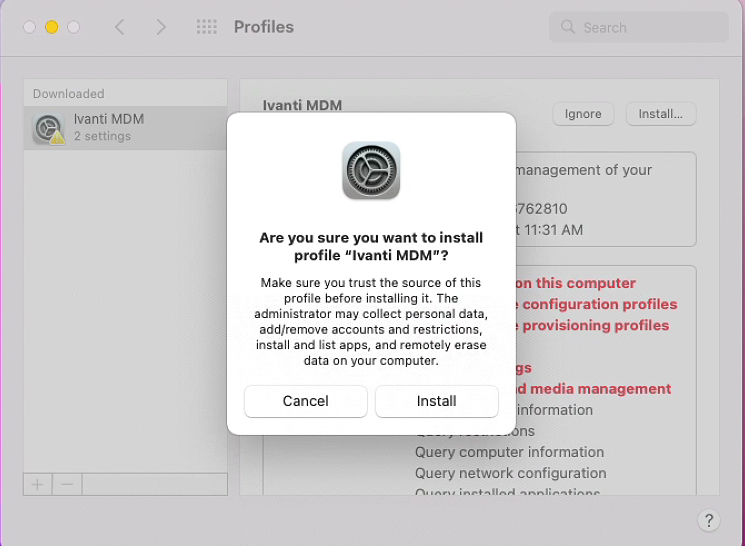Click the "management of your" description text
Image resolution: width=745 pixels, height=546 pixels.
[x=584, y=170]
